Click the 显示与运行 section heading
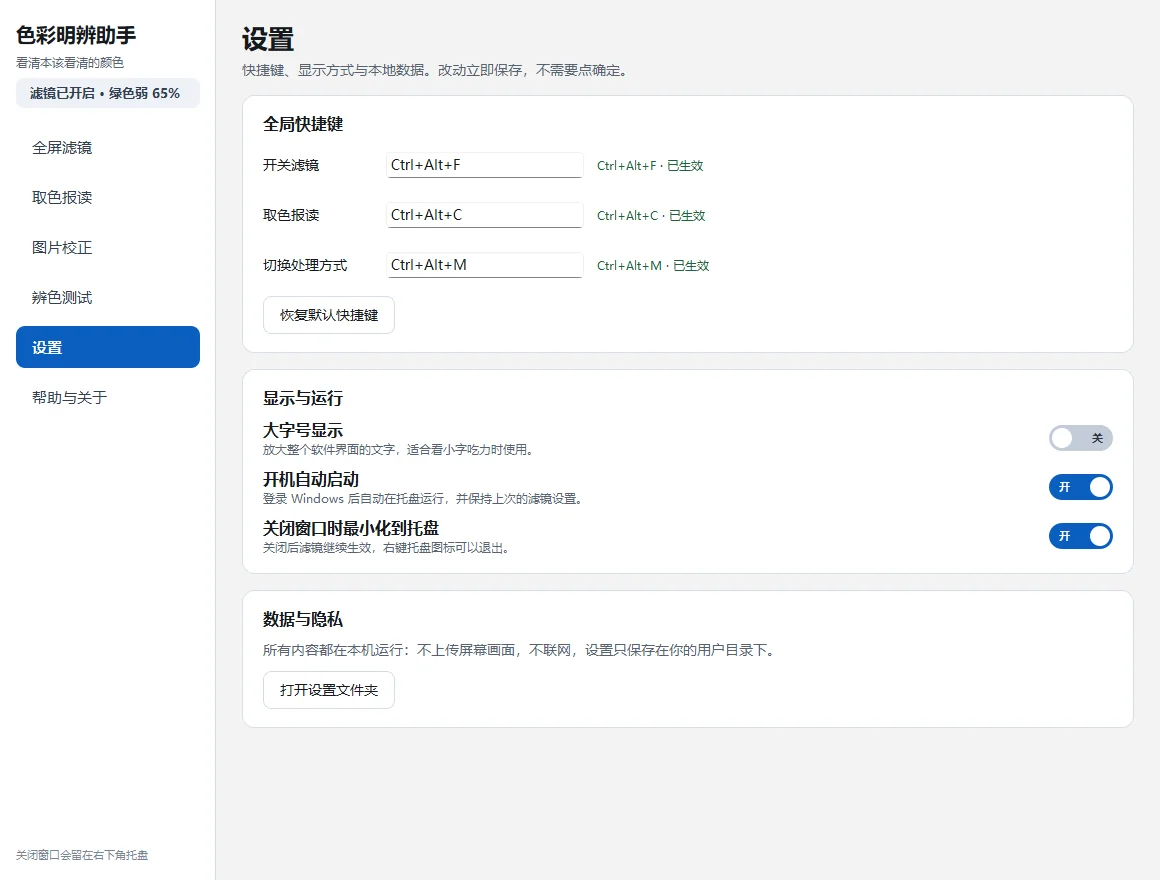The image size is (1160, 880). (x=303, y=398)
